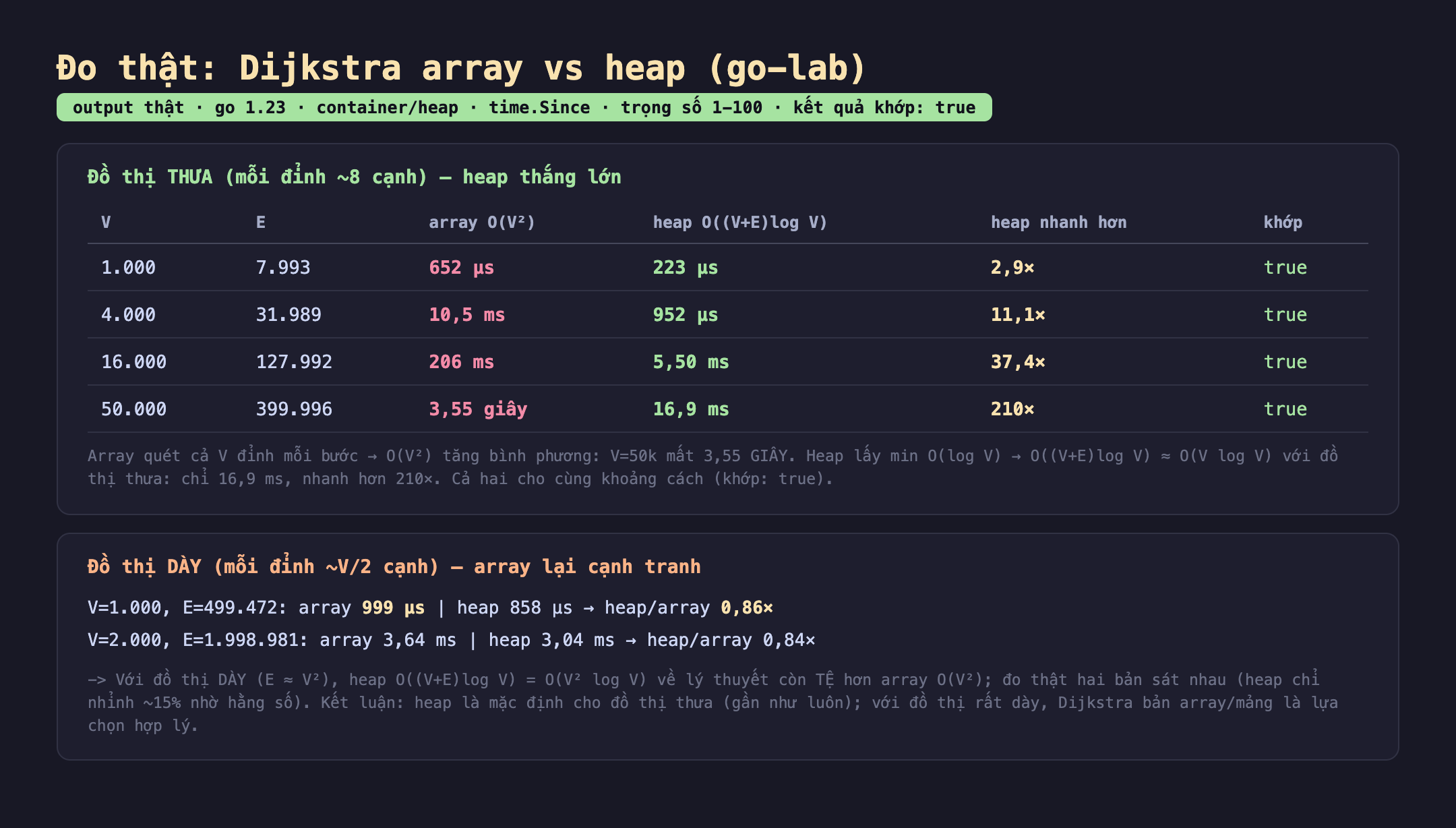Click heap time '16,9 ms'
The image size is (1456, 828).
pos(691,409)
